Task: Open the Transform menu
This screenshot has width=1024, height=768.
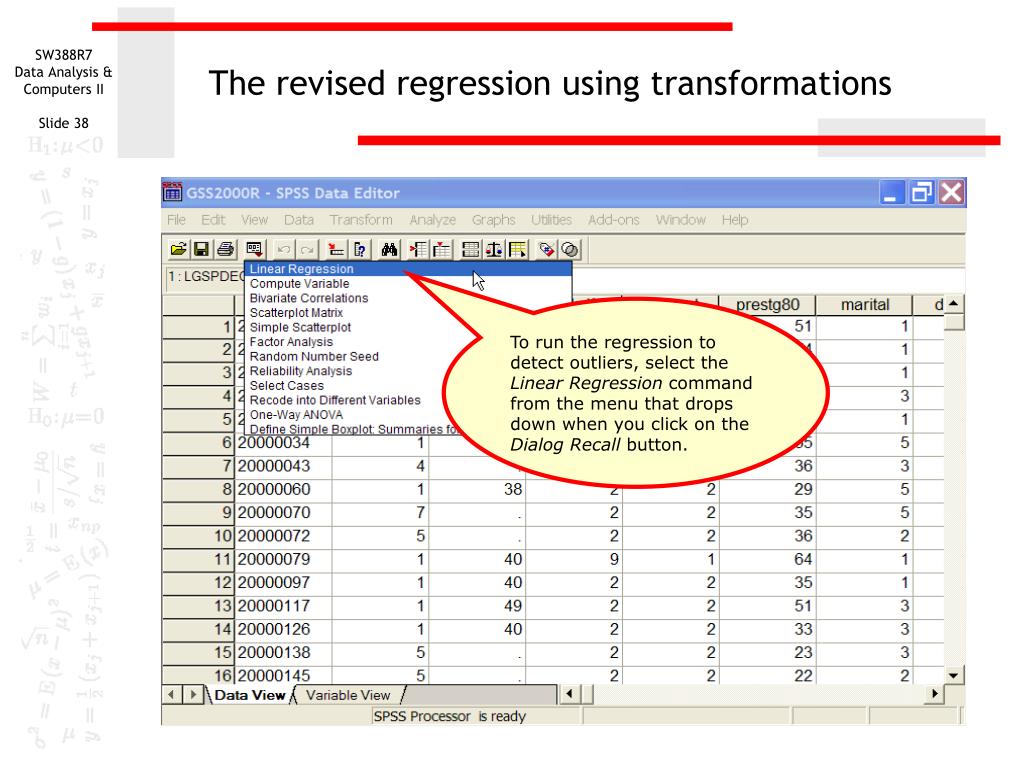Action: [x=361, y=219]
